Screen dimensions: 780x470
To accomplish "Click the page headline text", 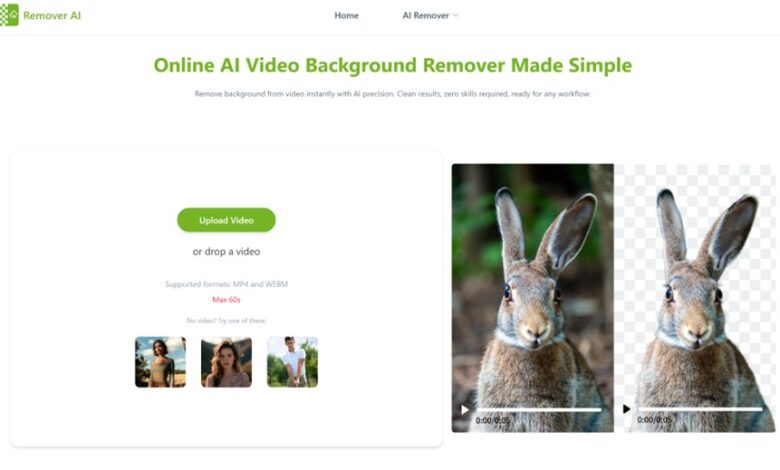I will click(392, 65).
